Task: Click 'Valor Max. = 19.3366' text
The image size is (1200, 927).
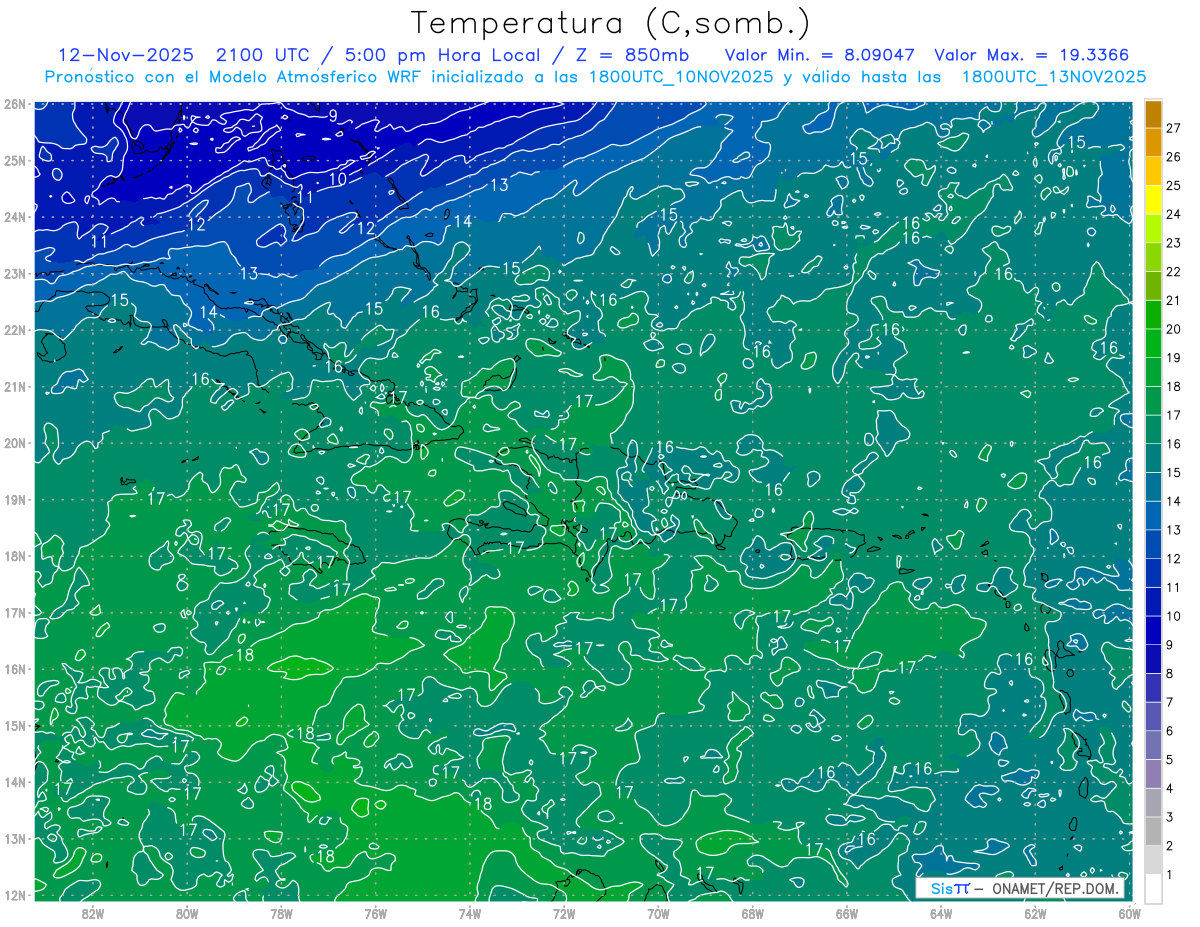Action: (1034, 55)
